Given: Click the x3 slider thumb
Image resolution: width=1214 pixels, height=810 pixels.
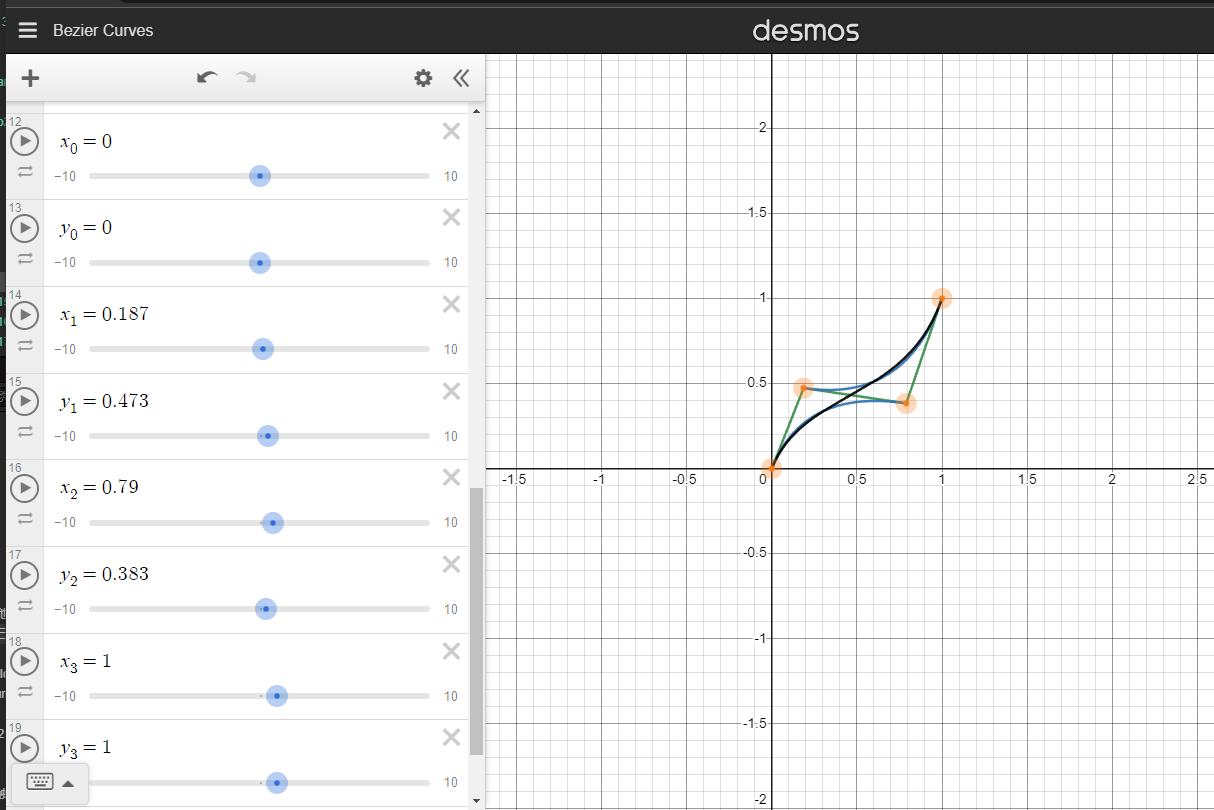Looking at the screenshot, I should click(x=277, y=696).
